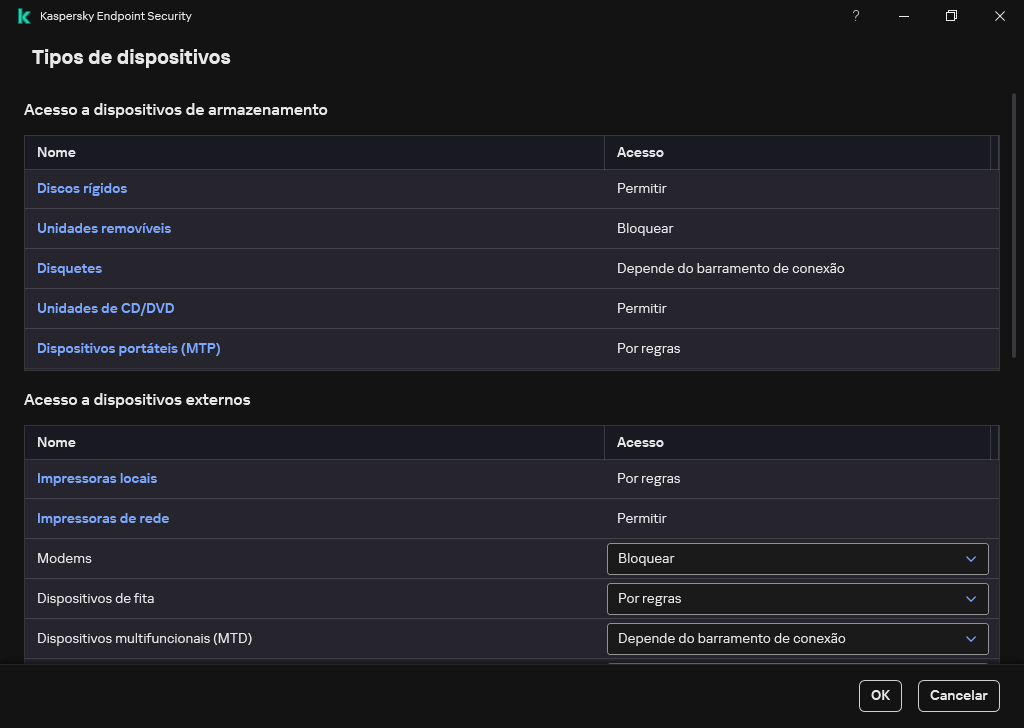1024x728 pixels.
Task: Open the Unidades removíveis settings
Action: [104, 228]
